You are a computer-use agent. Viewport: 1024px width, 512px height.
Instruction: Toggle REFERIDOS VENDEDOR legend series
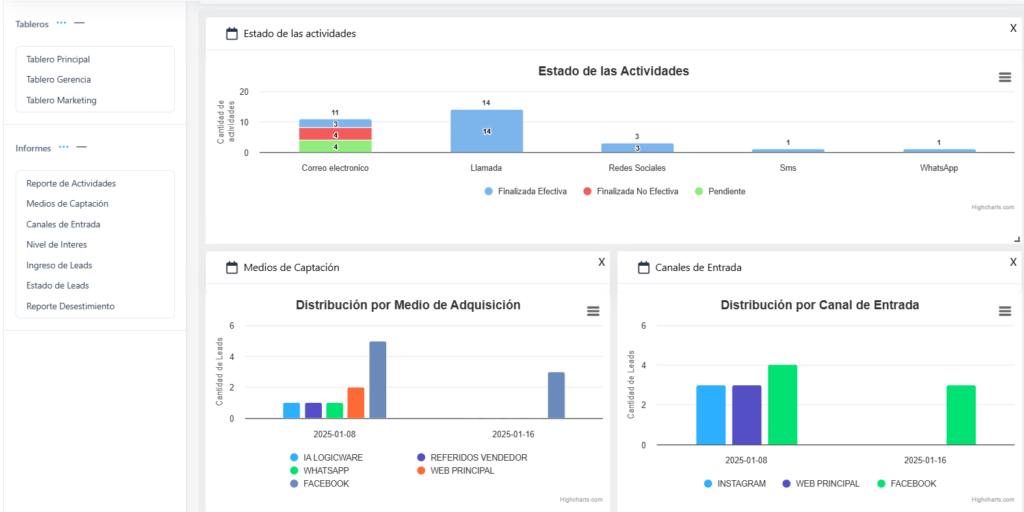[472, 458]
